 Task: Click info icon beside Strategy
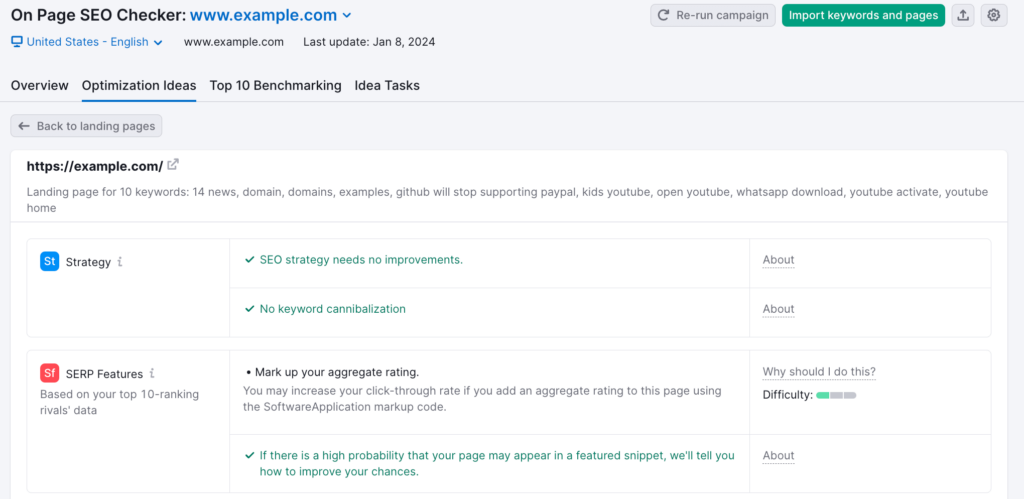click(120, 262)
